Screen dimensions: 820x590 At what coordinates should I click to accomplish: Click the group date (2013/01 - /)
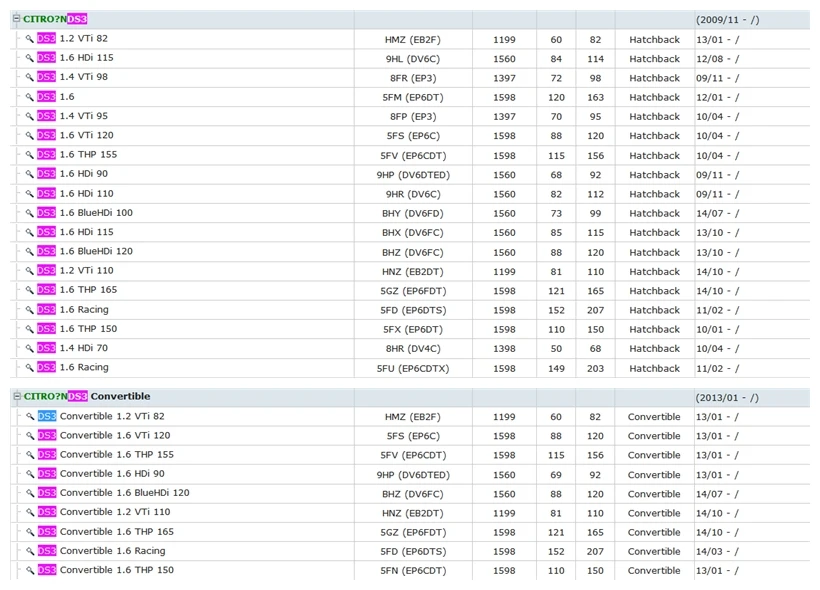727,398
